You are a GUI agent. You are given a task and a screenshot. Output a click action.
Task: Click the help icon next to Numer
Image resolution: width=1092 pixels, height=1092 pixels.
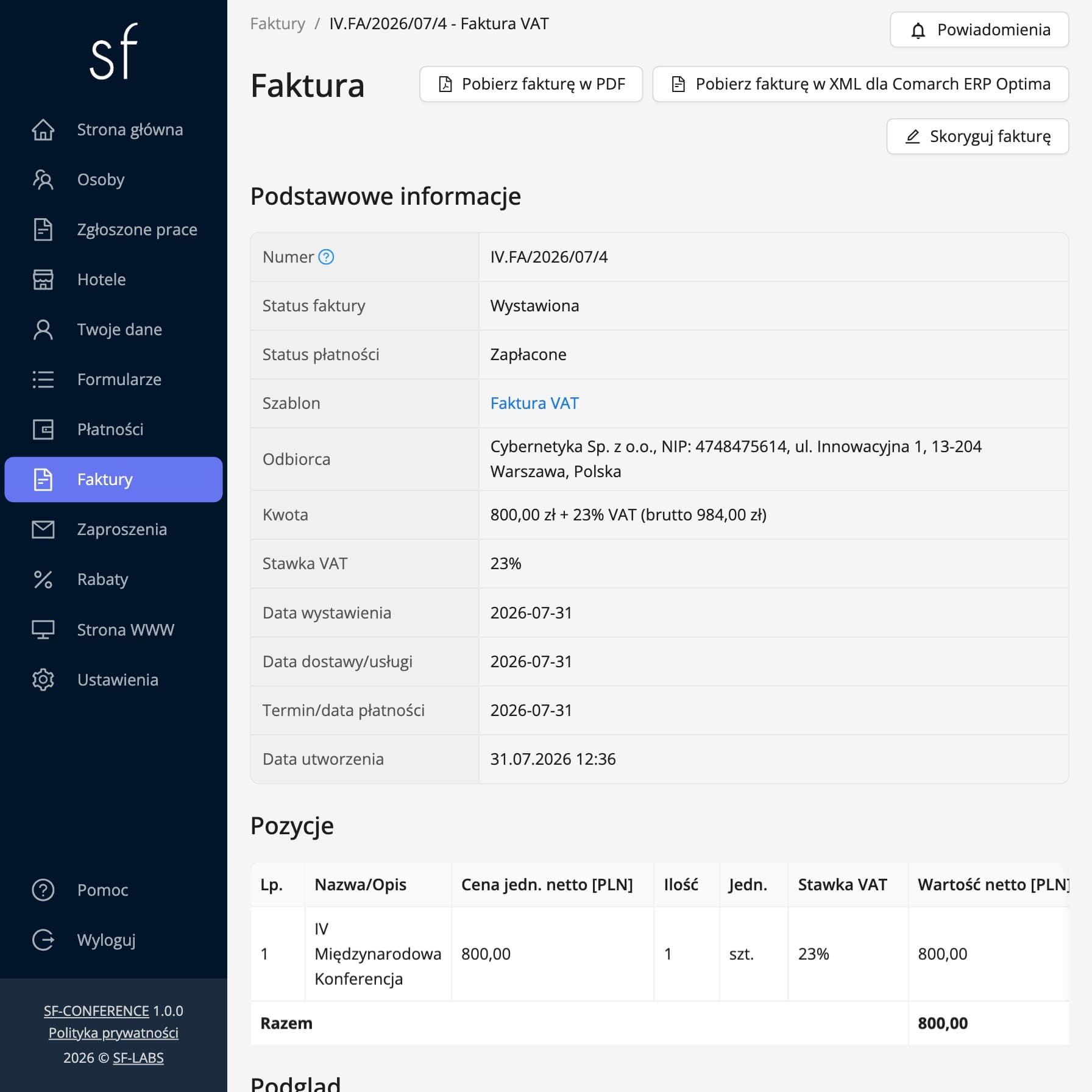327,257
